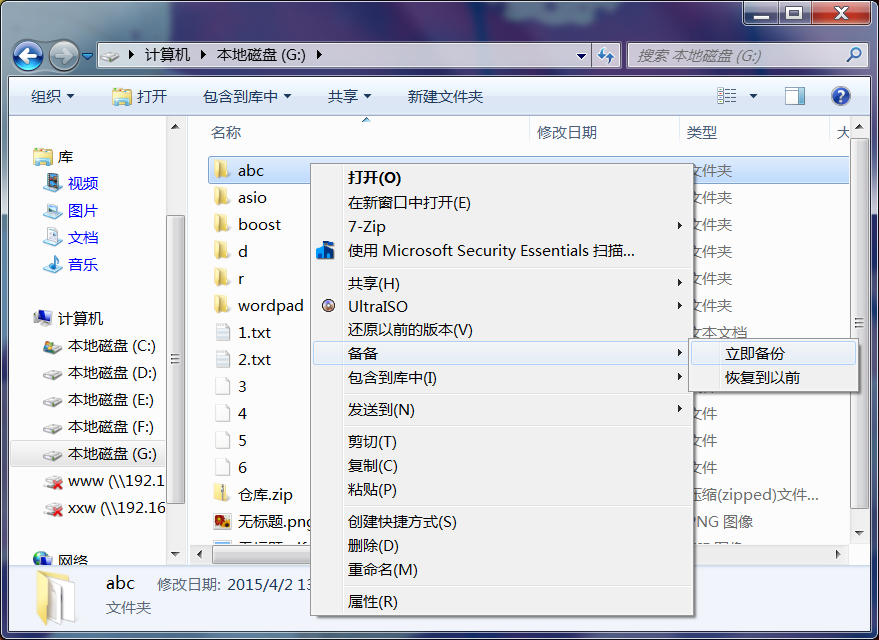The height and width of the screenshot is (640, 879).
Task: Open the address bar history dropdown arrow
Action: click(x=581, y=55)
